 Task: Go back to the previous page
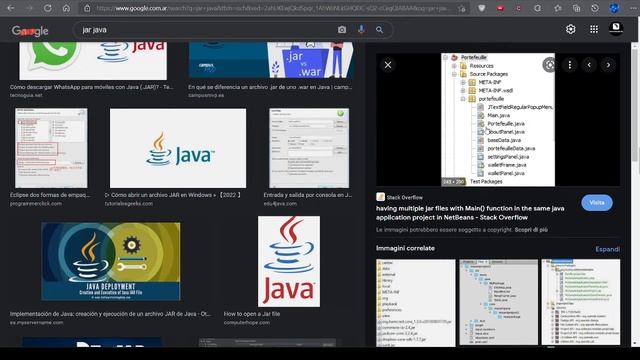click(11, 8)
